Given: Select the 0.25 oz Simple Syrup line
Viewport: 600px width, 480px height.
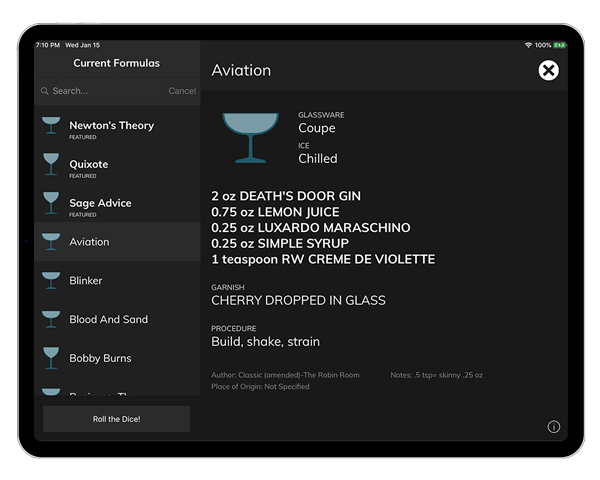Looking at the screenshot, I should (280, 243).
